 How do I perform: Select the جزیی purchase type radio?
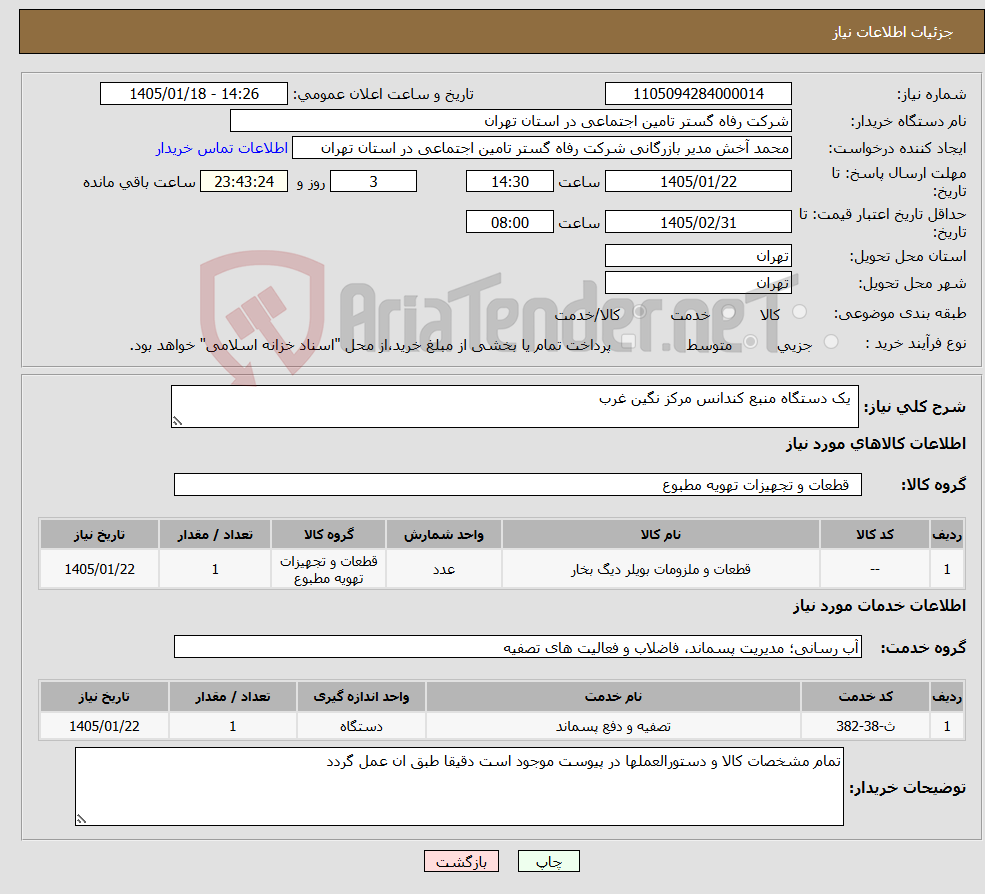831,342
